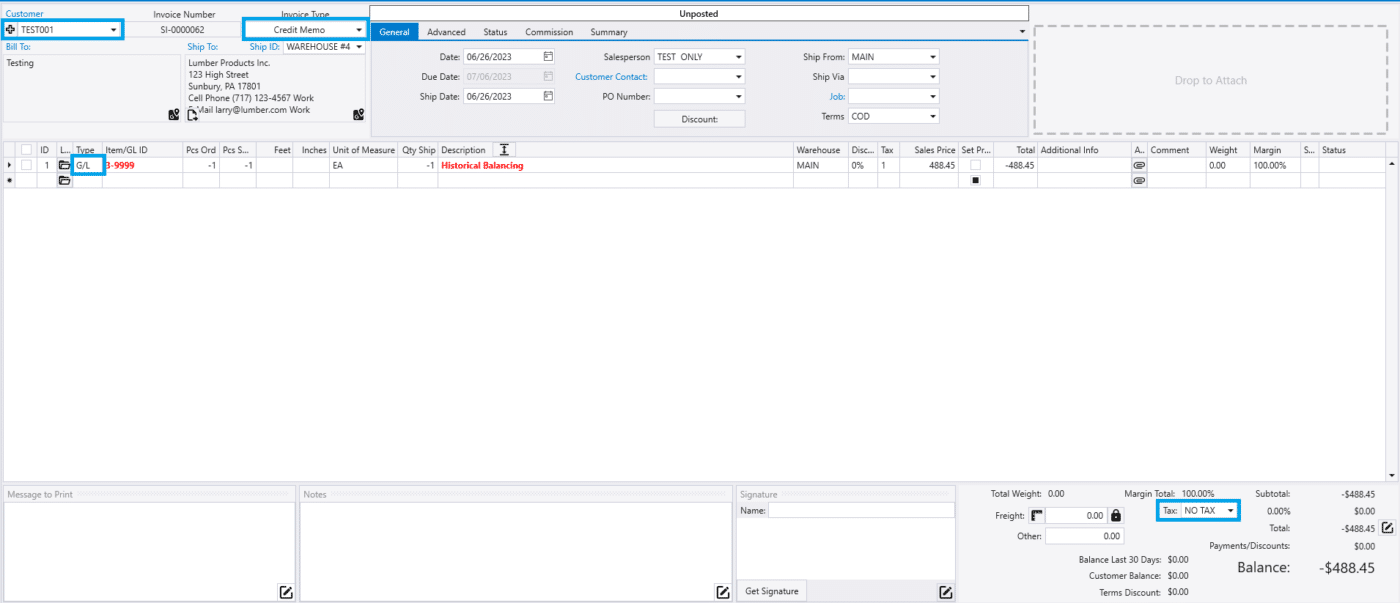1400x603 pixels.
Task: Click the Discount button
Action: pos(700,119)
